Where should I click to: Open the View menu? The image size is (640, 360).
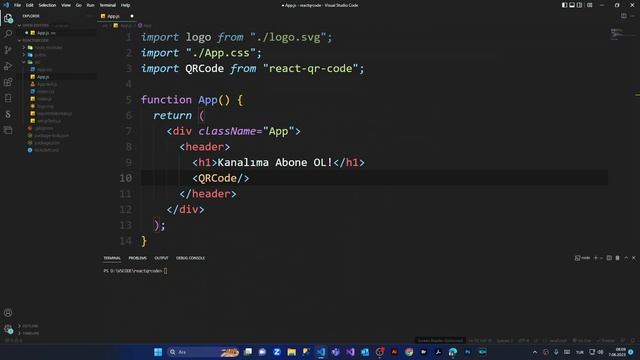66,5
